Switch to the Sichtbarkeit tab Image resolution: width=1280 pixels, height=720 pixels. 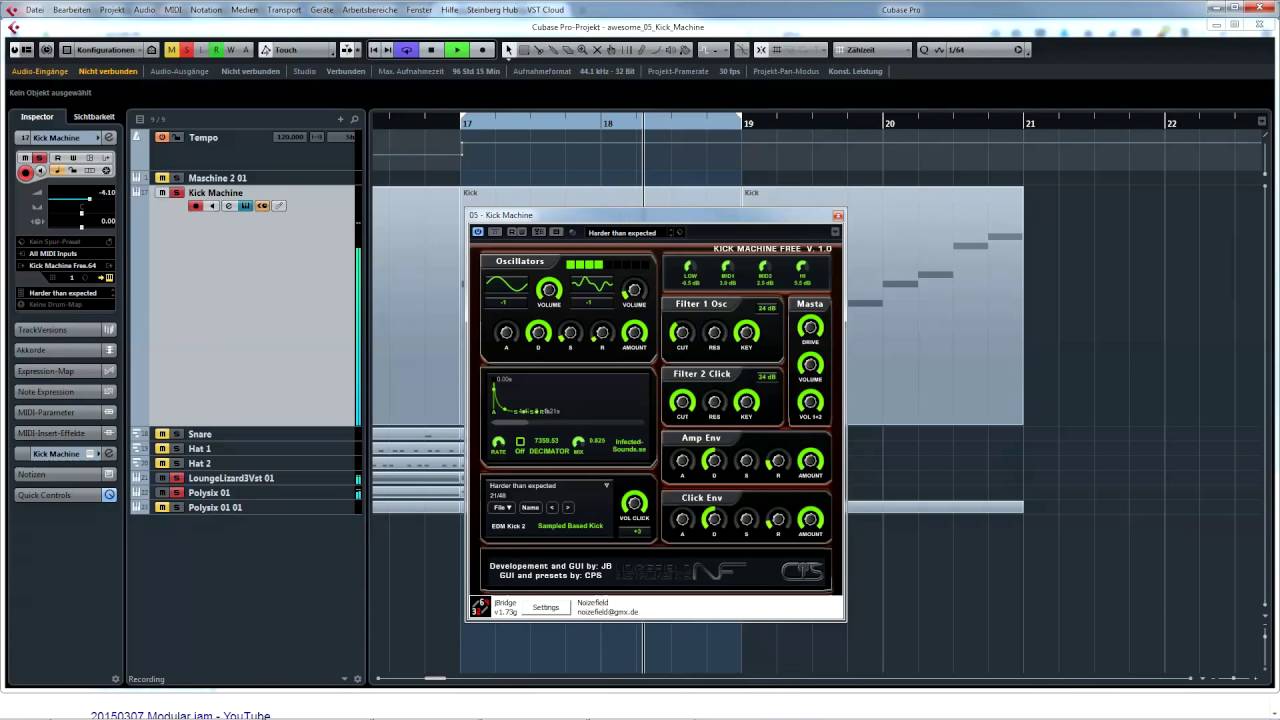94,117
